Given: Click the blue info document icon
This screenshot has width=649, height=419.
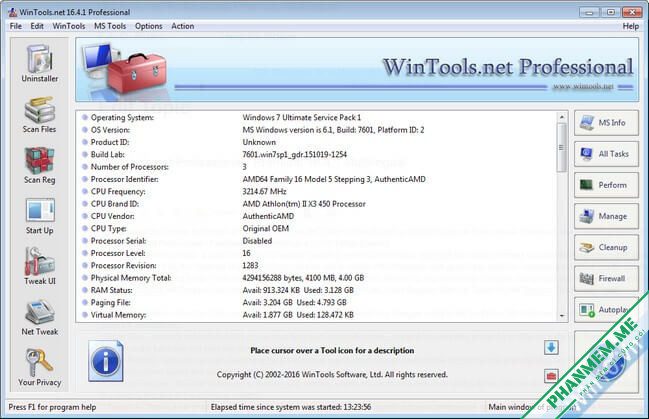Looking at the screenshot, I should click(106, 361).
